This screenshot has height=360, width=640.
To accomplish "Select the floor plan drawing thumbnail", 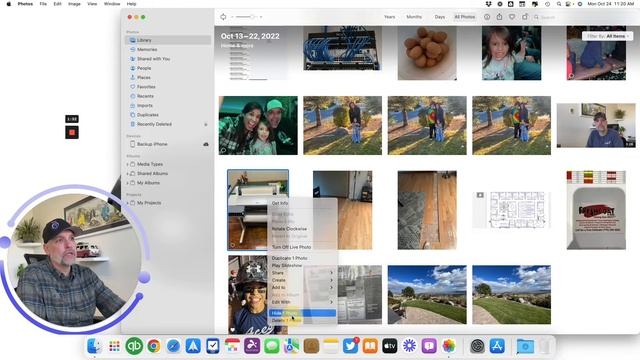I will [511, 210].
